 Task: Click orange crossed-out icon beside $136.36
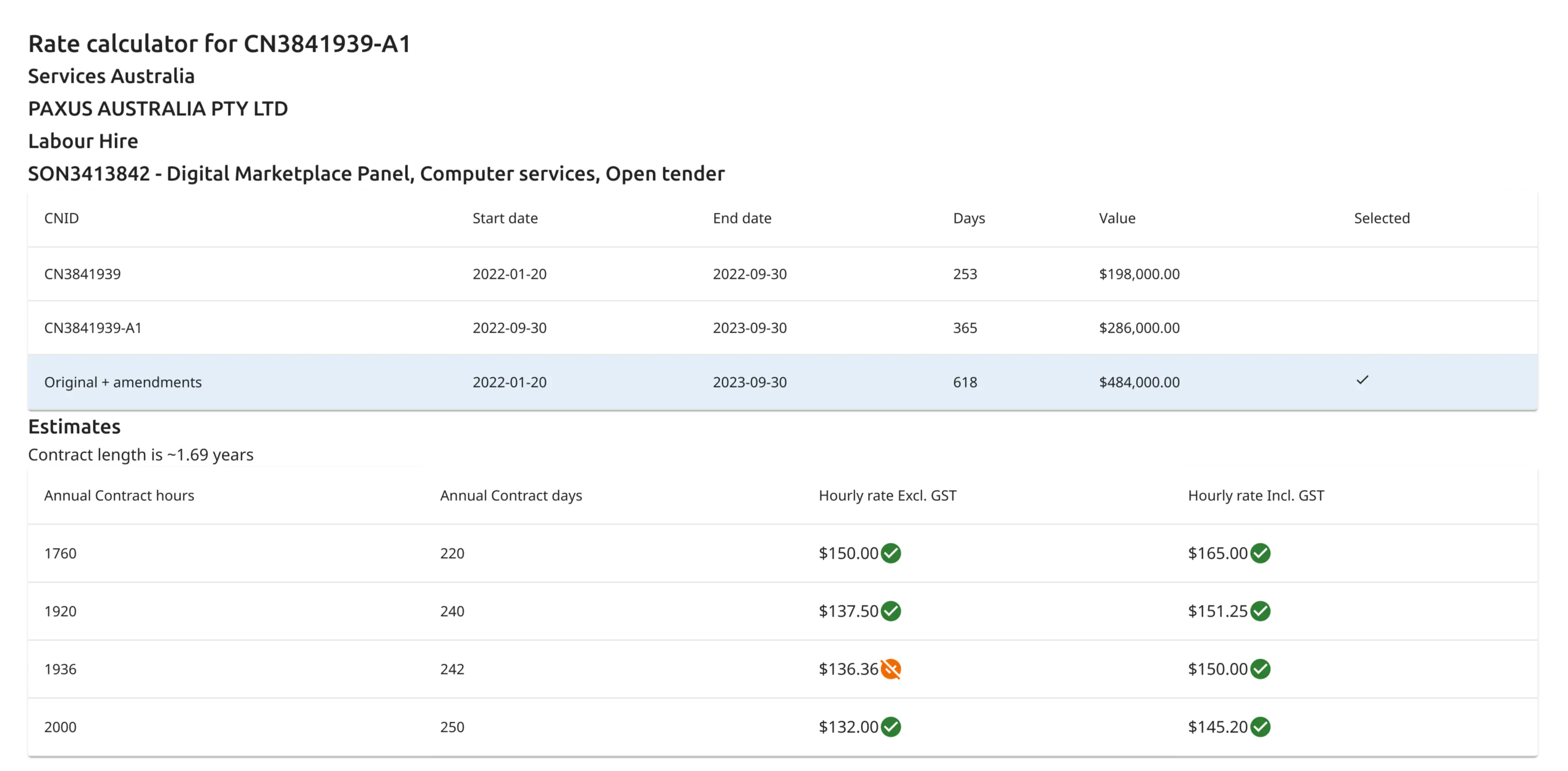coord(890,669)
